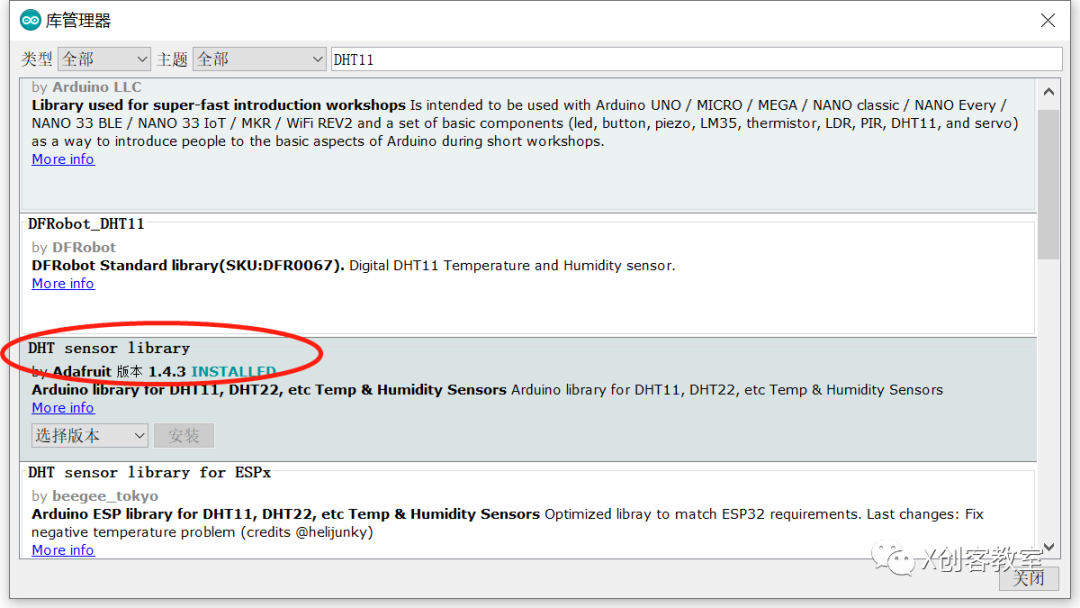The image size is (1080, 608).
Task: Click the scrollbar up arrow
Action: (1048, 92)
